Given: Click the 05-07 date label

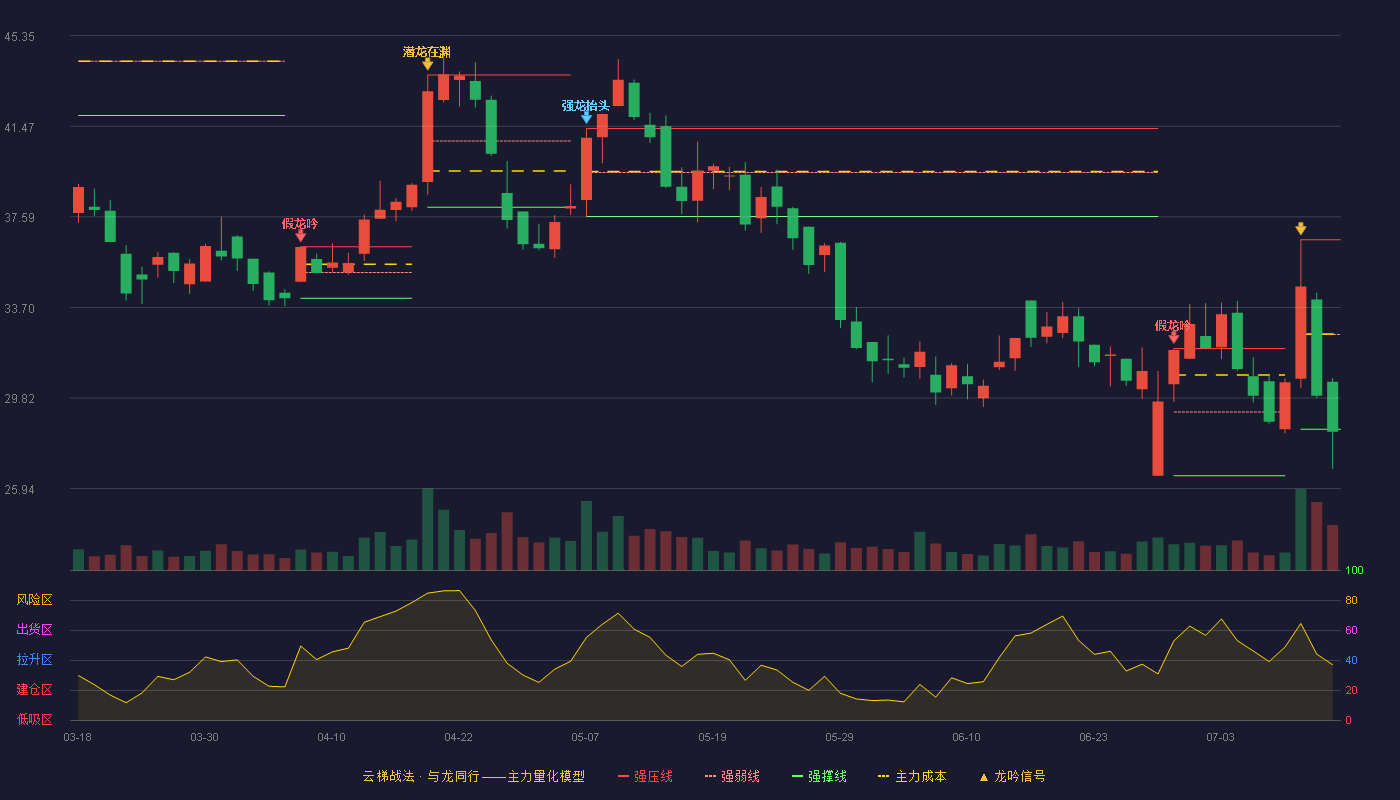Looking at the screenshot, I should click(x=585, y=737).
